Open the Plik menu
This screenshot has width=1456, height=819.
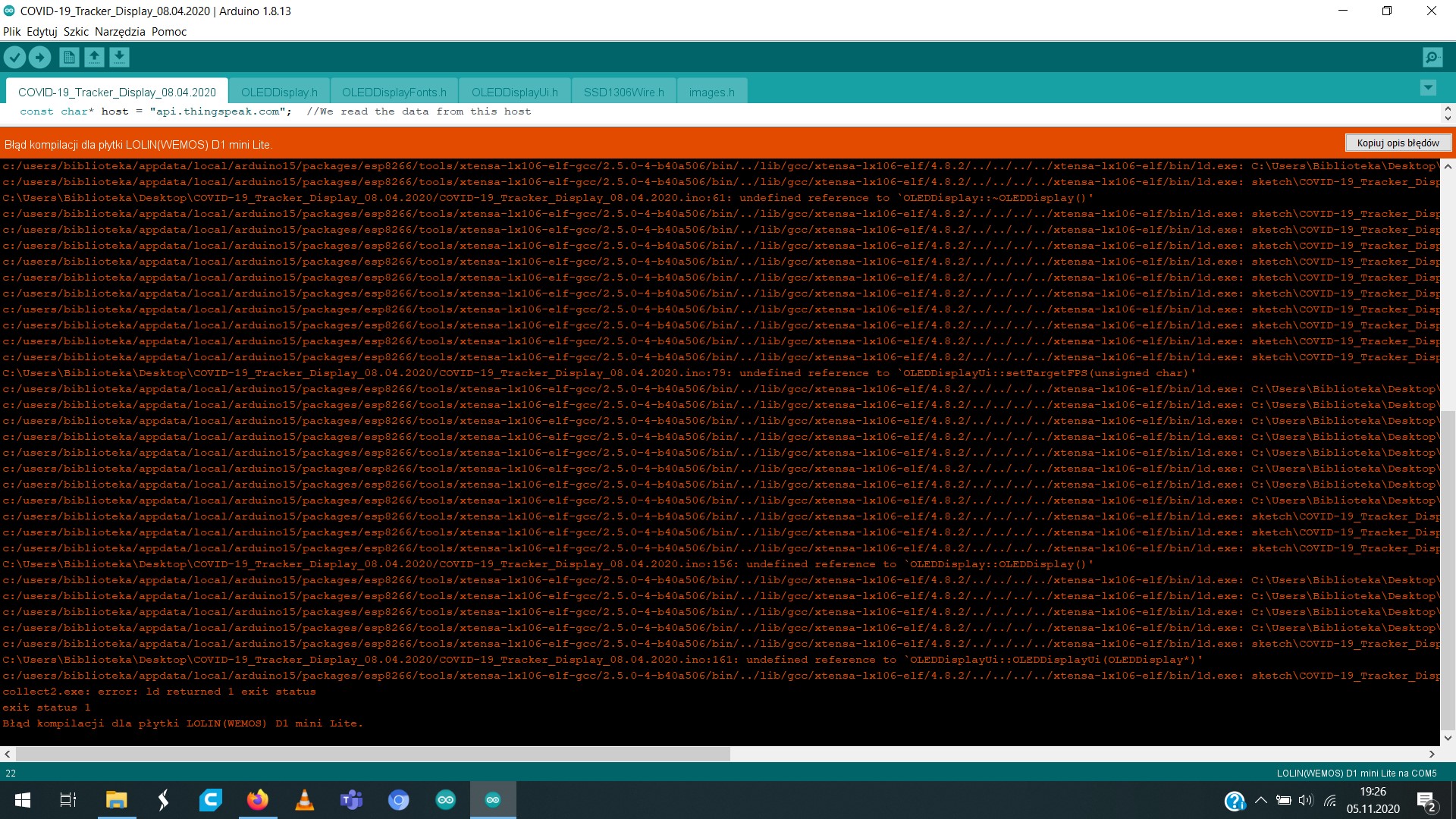(12, 32)
